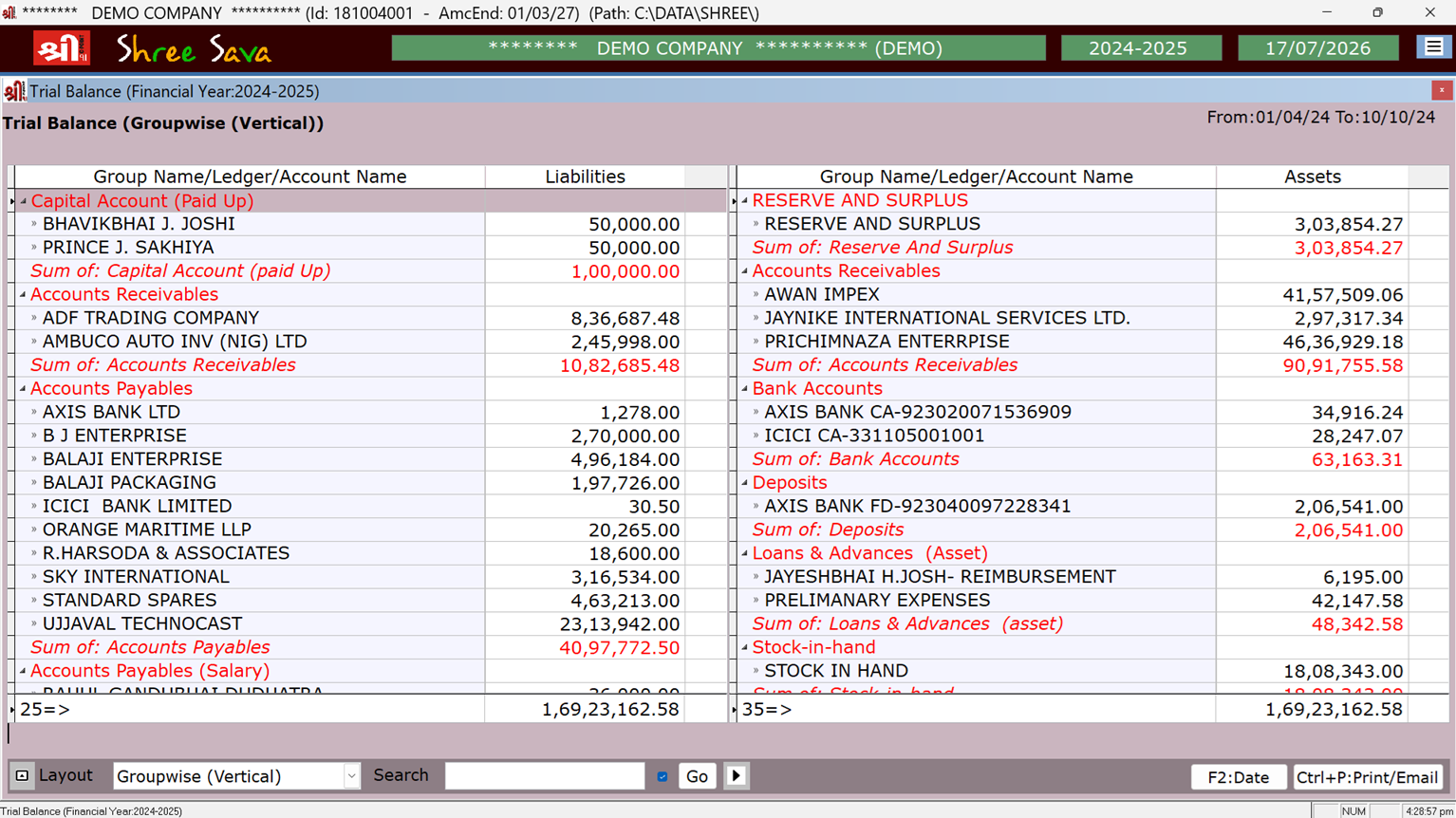Select the BALAJI ENTERPRISE ledger
The height and width of the screenshot is (818, 1456).
click(133, 459)
